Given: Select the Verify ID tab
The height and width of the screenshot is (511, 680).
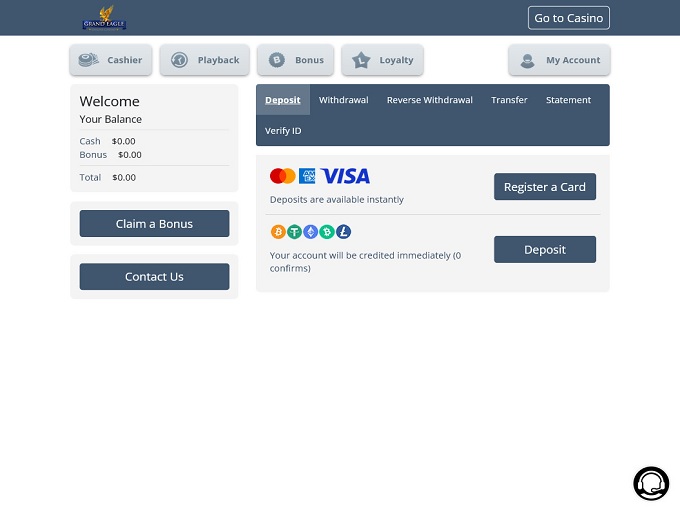Looking at the screenshot, I should [x=283, y=131].
